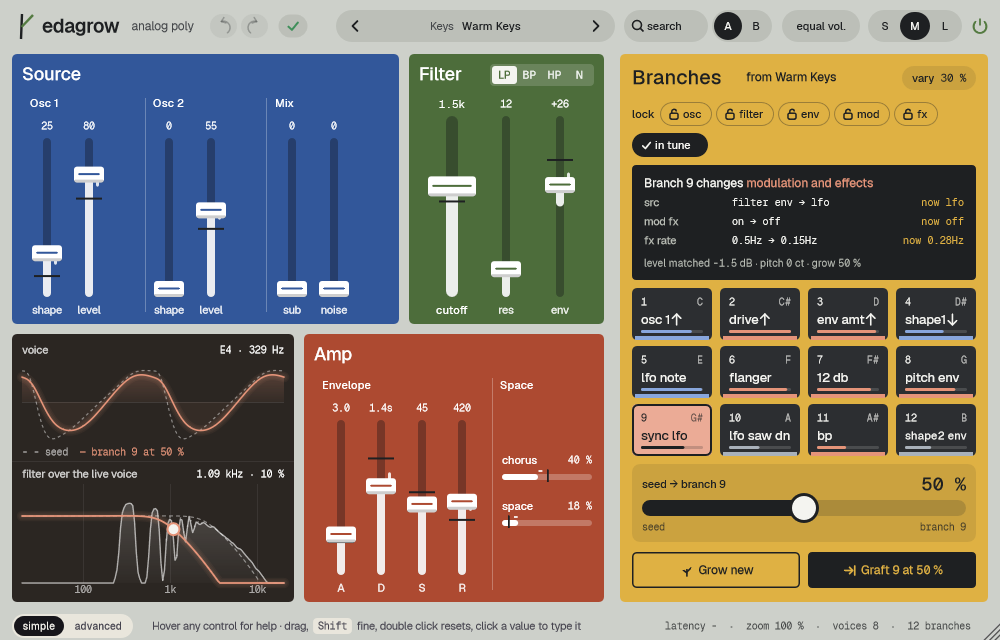Toggle the filter lock
1000x640 pixels.
[745, 114]
